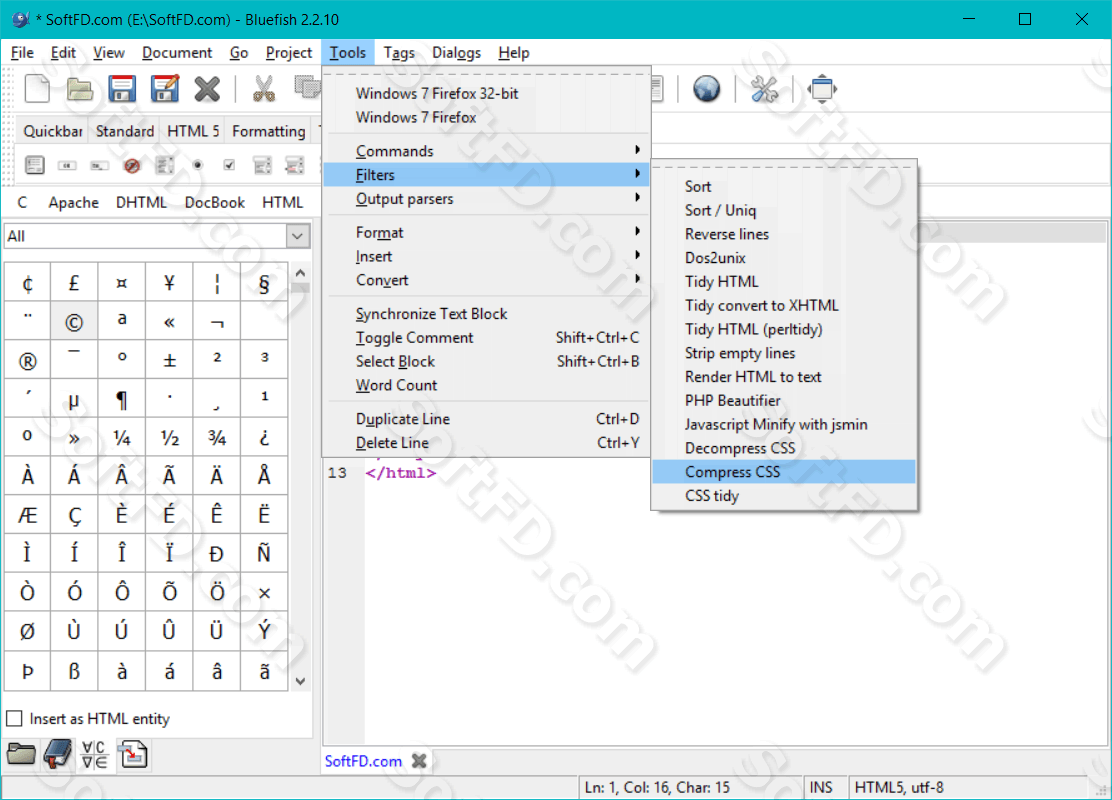This screenshot has width=1112, height=800.
Task: Click the Save As floppy with pencil icon
Action: point(165,89)
